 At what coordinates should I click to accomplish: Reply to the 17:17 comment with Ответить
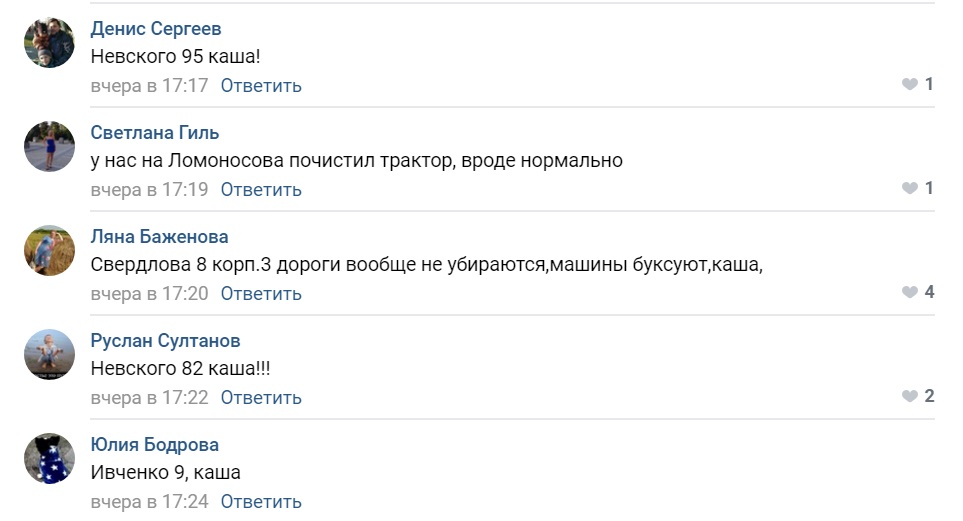tap(261, 85)
